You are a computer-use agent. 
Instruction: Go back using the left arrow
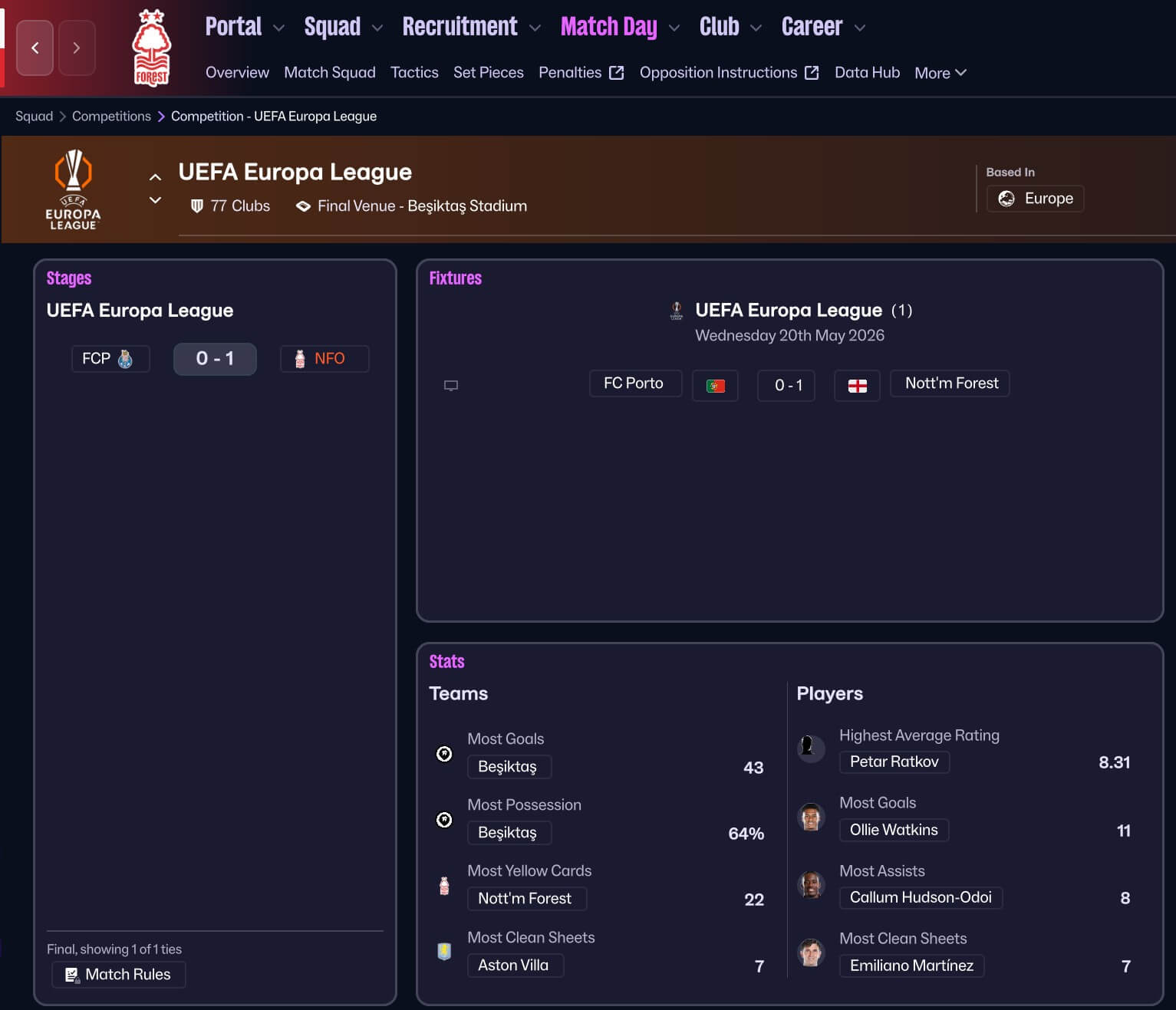click(x=35, y=48)
